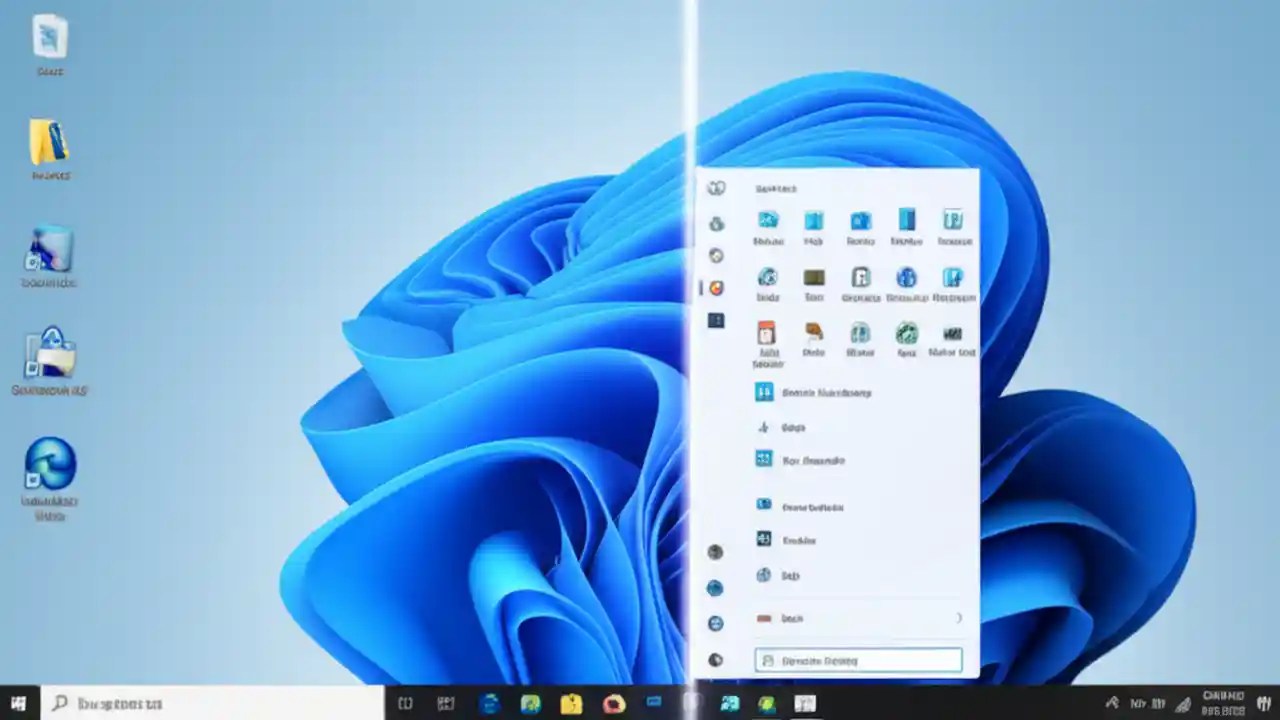
Task: Open the Start button to collapse the menu
Action: coord(17,705)
